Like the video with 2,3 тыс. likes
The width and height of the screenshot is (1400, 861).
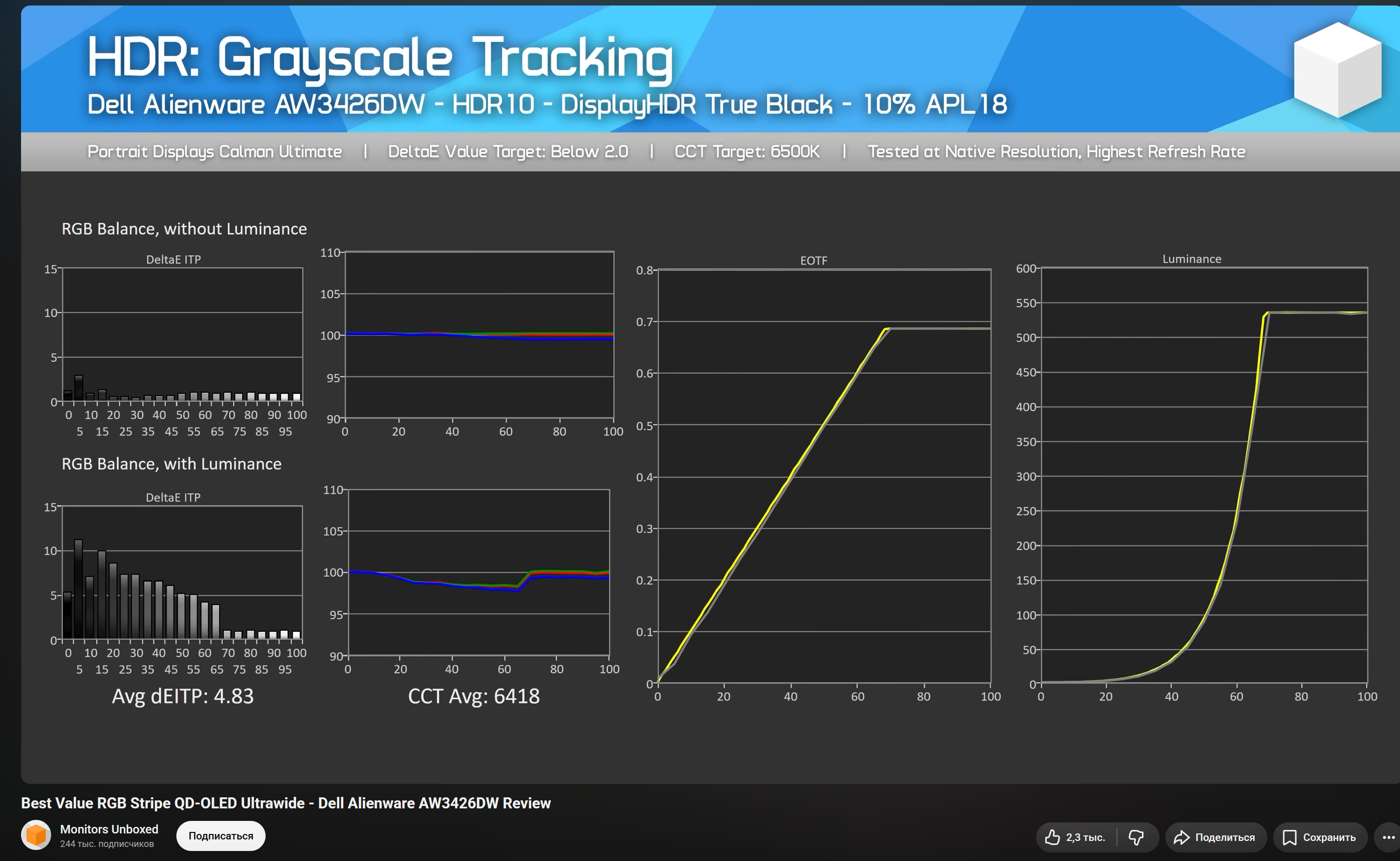pos(1075,837)
